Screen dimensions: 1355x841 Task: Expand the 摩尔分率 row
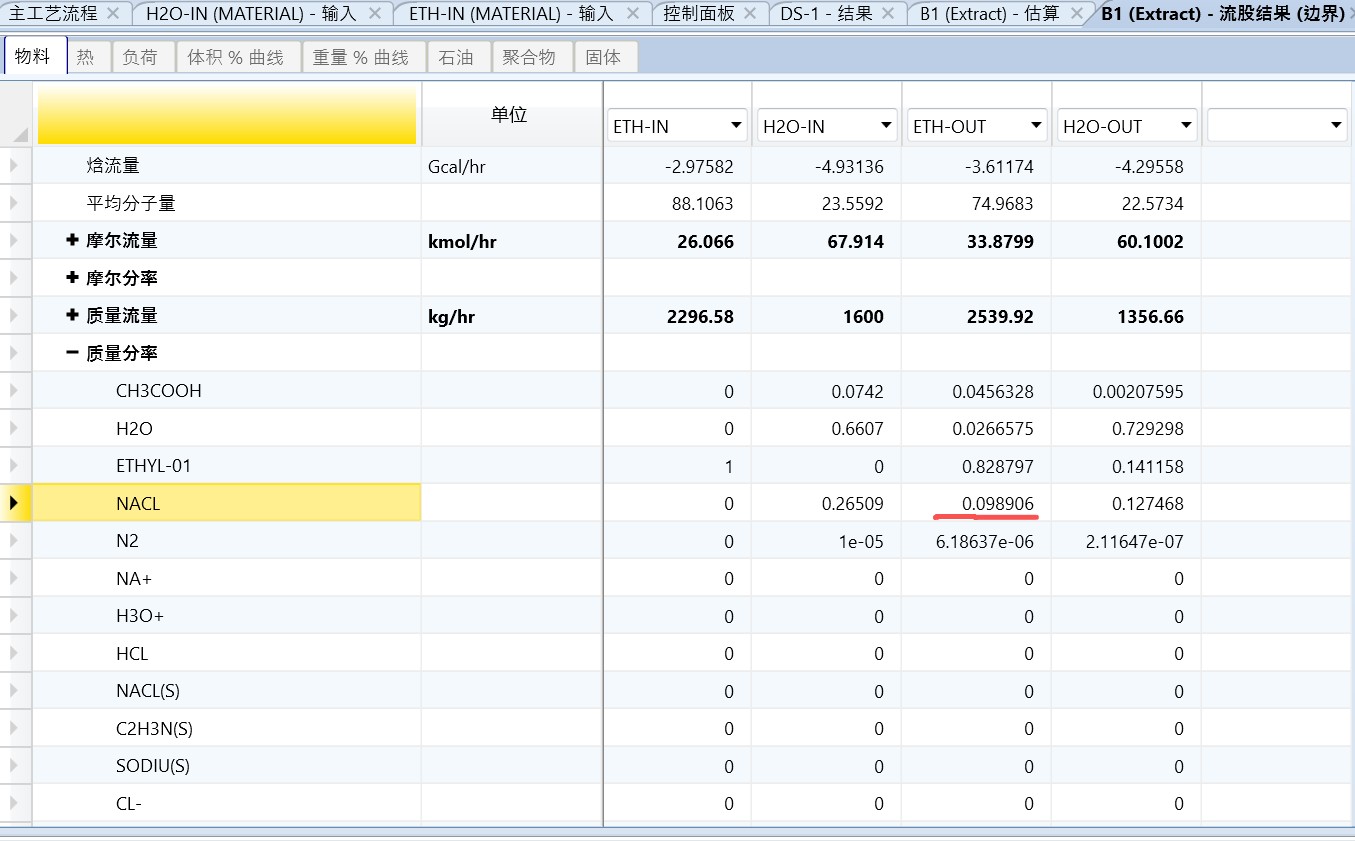point(72,278)
